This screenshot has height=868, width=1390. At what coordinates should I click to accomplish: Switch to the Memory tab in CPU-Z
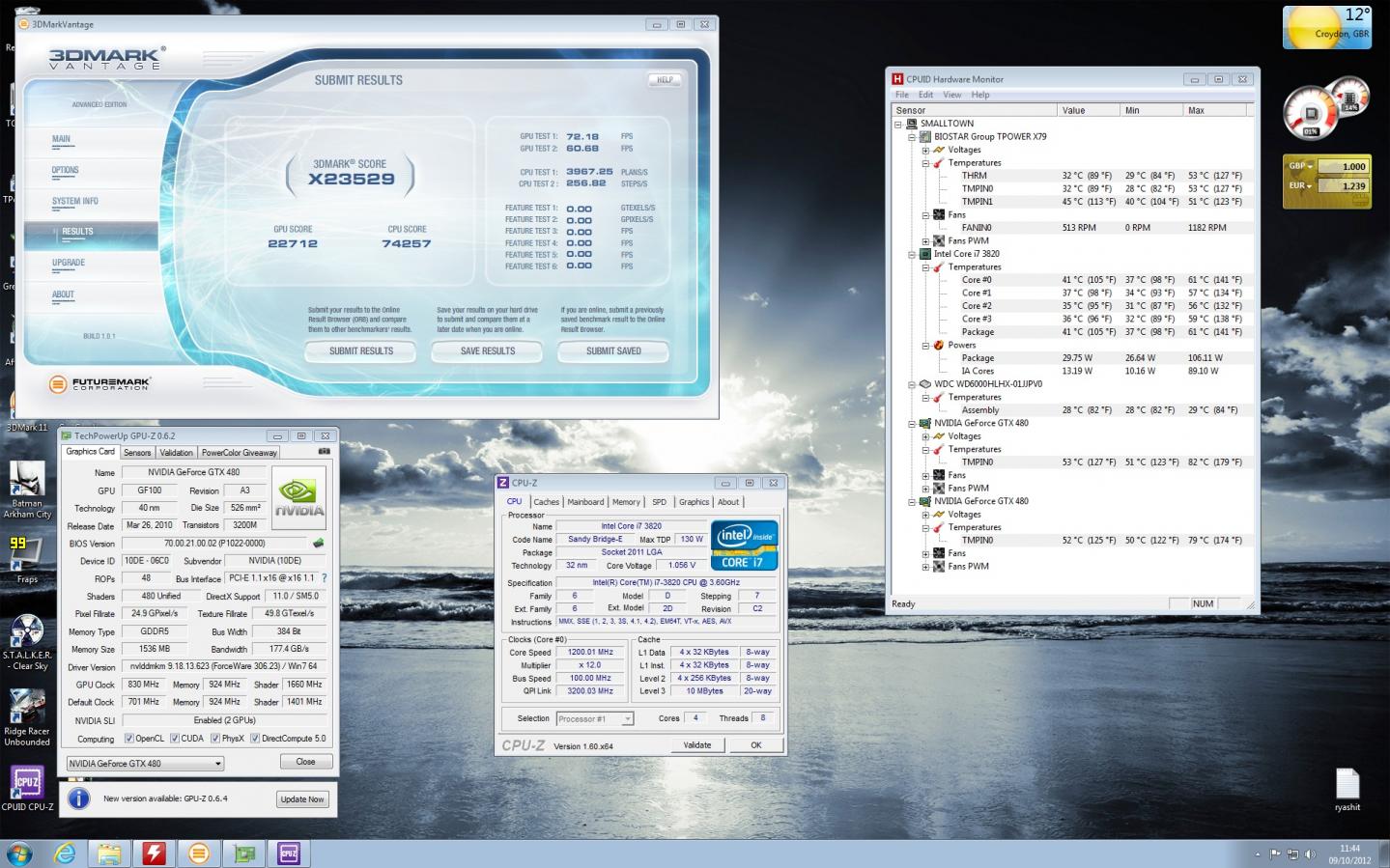pos(626,502)
